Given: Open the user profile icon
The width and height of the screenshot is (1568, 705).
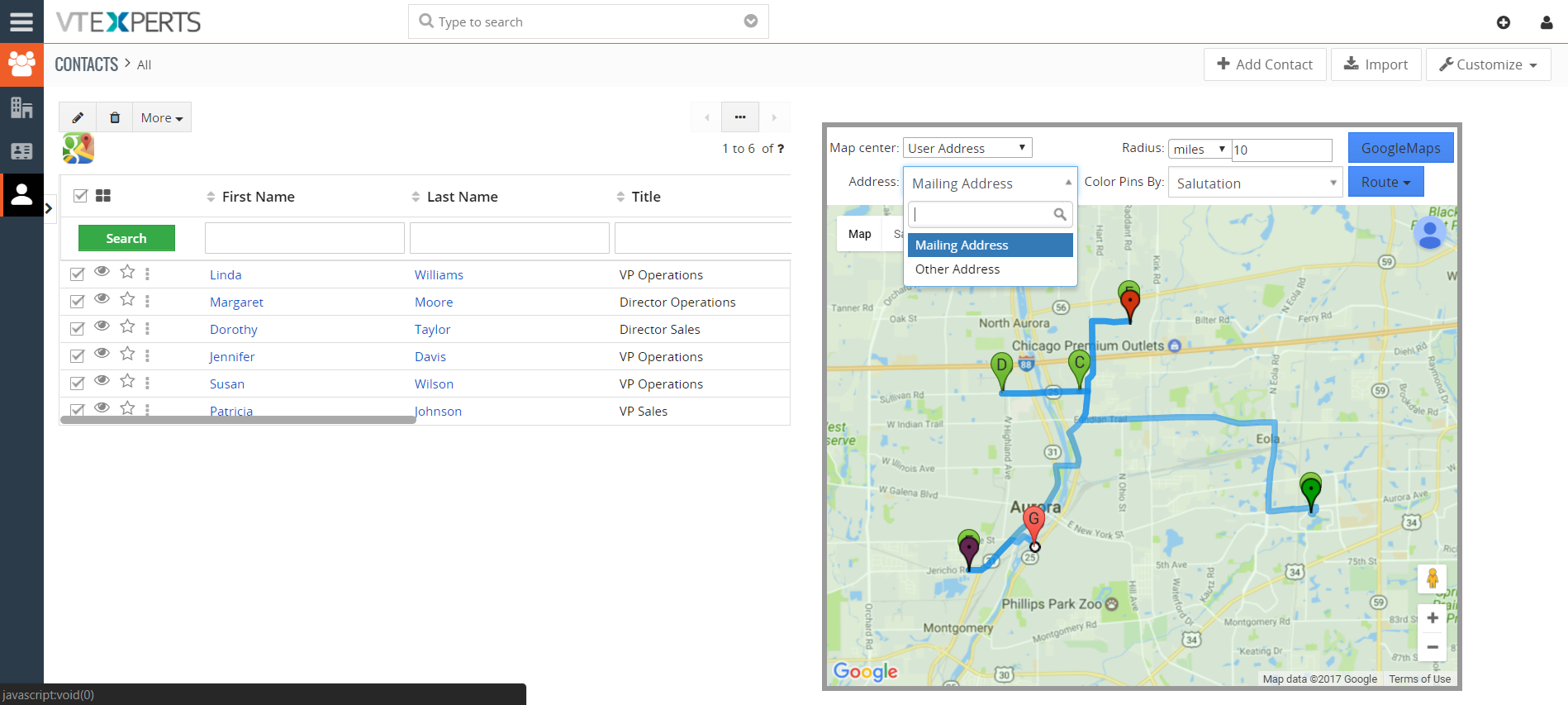Looking at the screenshot, I should point(1546,22).
